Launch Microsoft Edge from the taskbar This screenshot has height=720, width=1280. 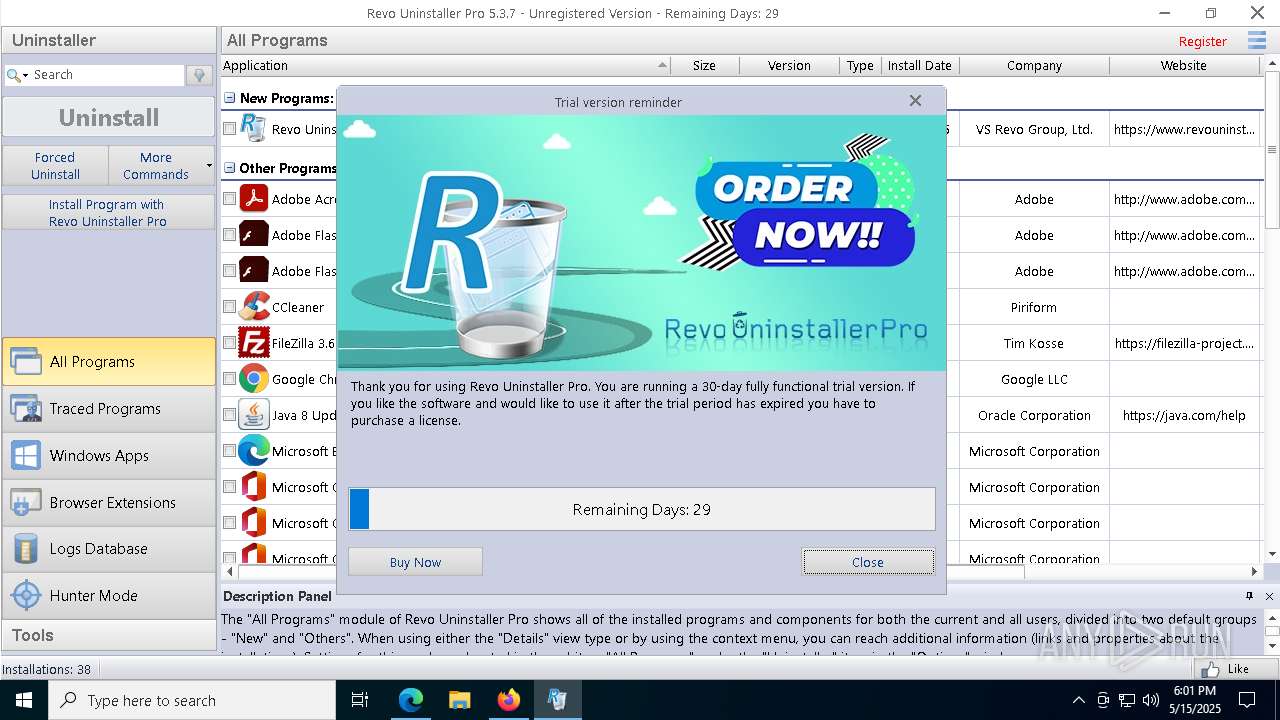pos(411,700)
